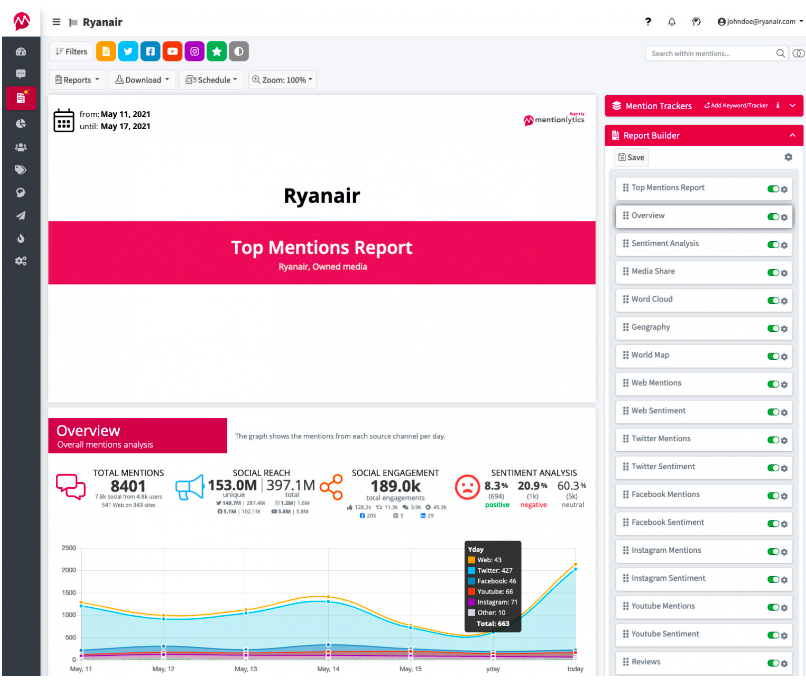Select the Instagram Mentions report section
The height and width of the screenshot is (684, 806).
coord(704,550)
